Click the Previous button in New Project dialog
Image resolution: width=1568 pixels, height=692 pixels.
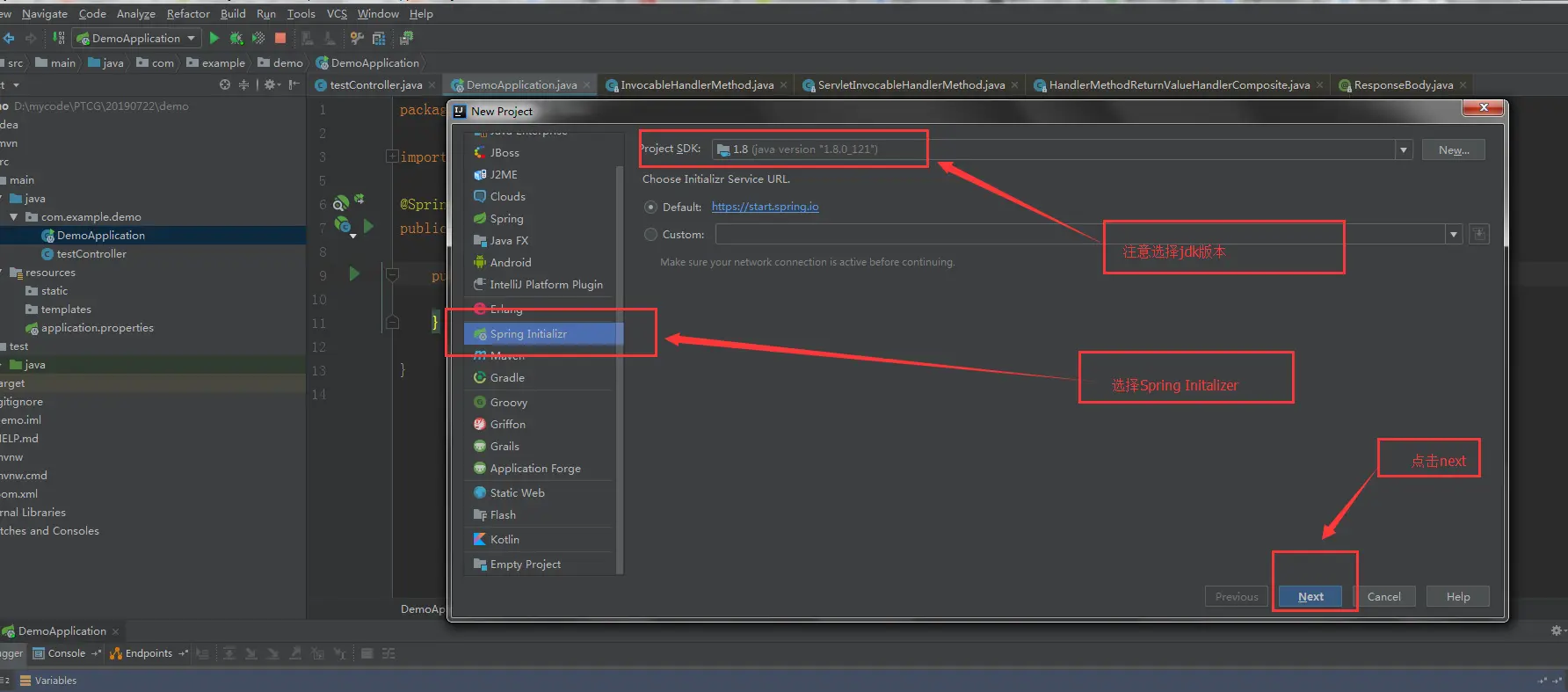click(1237, 596)
